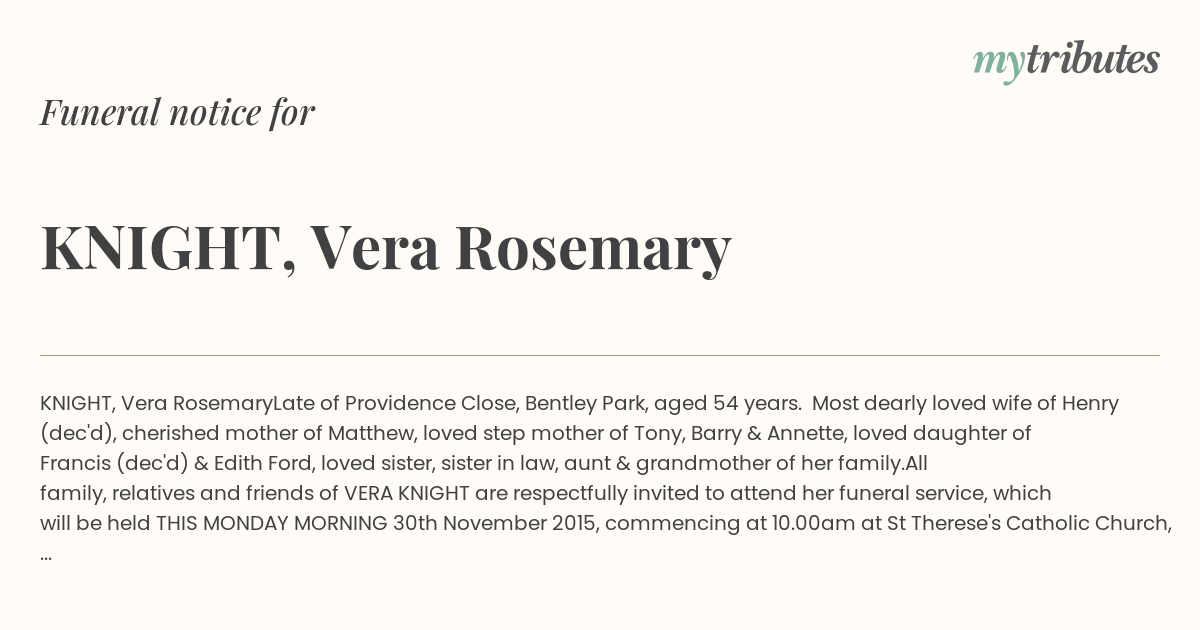
Task: Click the "KNIGHT, Vera Rosemary" heading
Action: point(386,248)
